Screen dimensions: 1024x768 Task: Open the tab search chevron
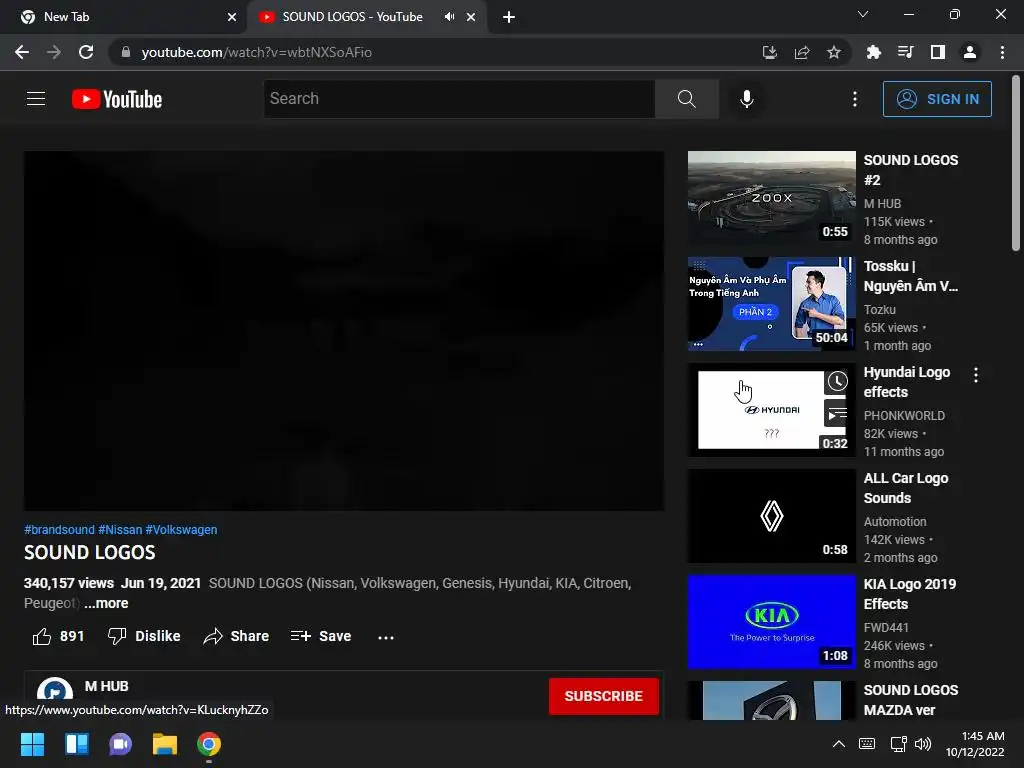[x=863, y=14]
